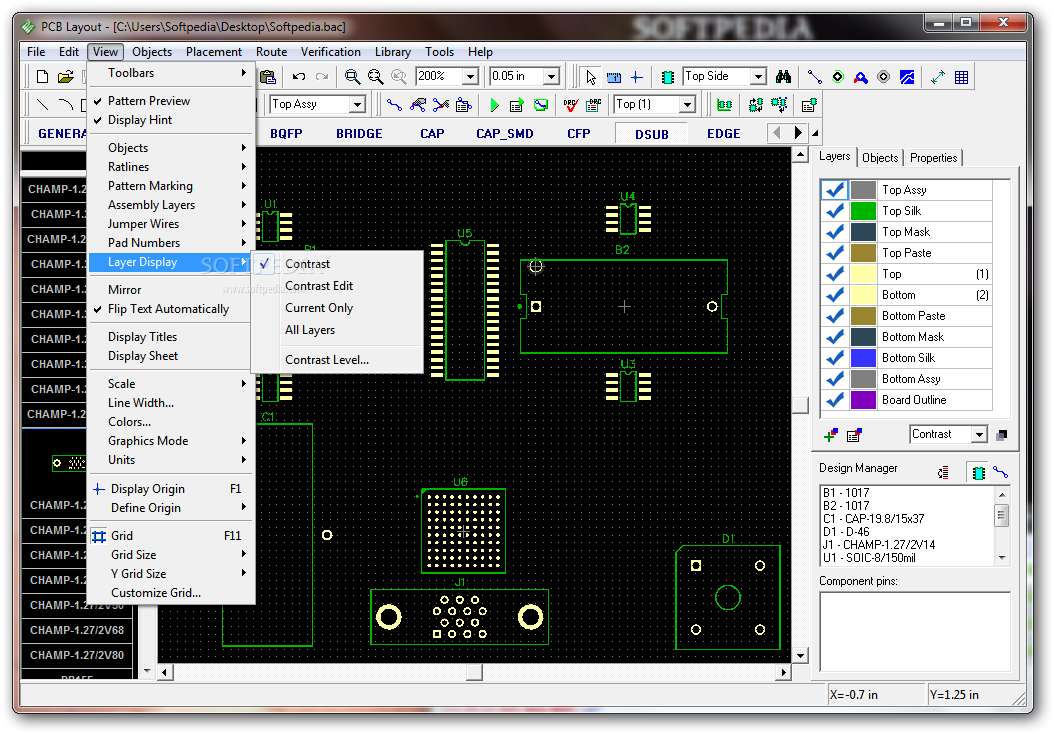Select the arrow pointer tool
This screenshot has height=734, width=1054.
pyautogui.click(x=591, y=77)
